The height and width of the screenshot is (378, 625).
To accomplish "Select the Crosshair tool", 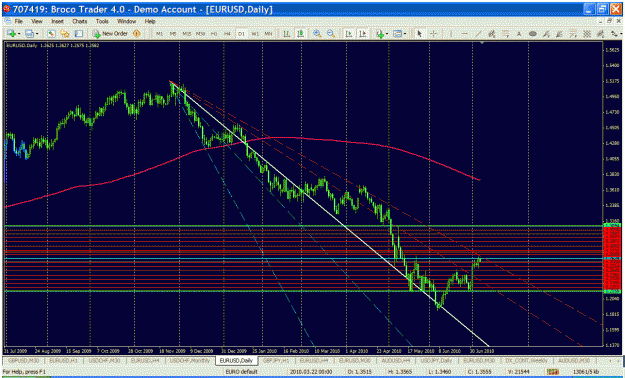I will [x=433, y=34].
